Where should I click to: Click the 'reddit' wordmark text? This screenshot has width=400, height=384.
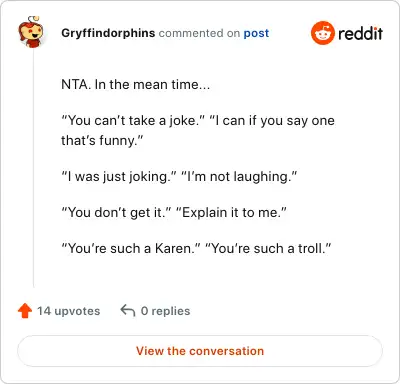(360, 33)
